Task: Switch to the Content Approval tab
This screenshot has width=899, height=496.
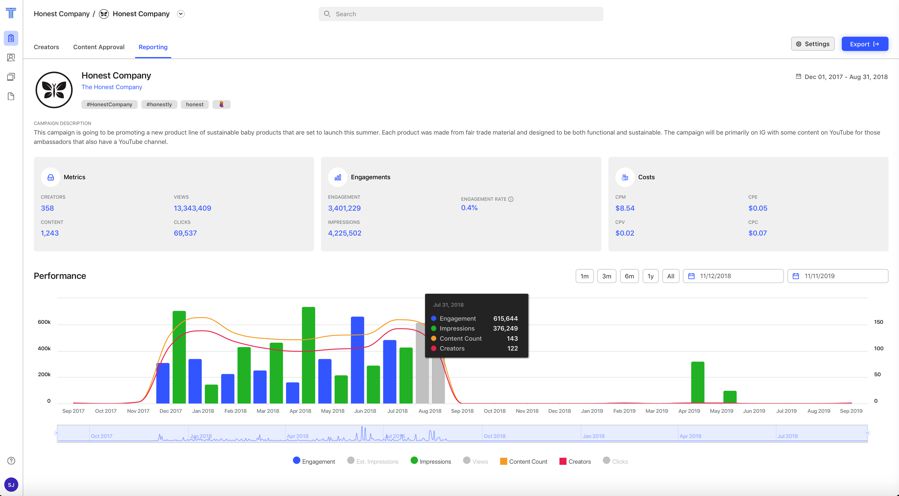Action: (x=99, y=47)
